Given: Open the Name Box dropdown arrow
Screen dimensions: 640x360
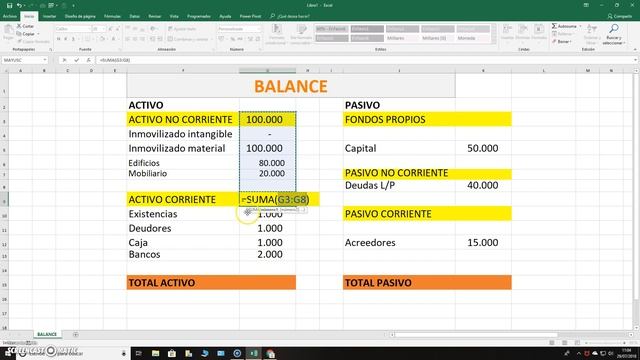Looking at the screenshot, I should tap(44, 60).
